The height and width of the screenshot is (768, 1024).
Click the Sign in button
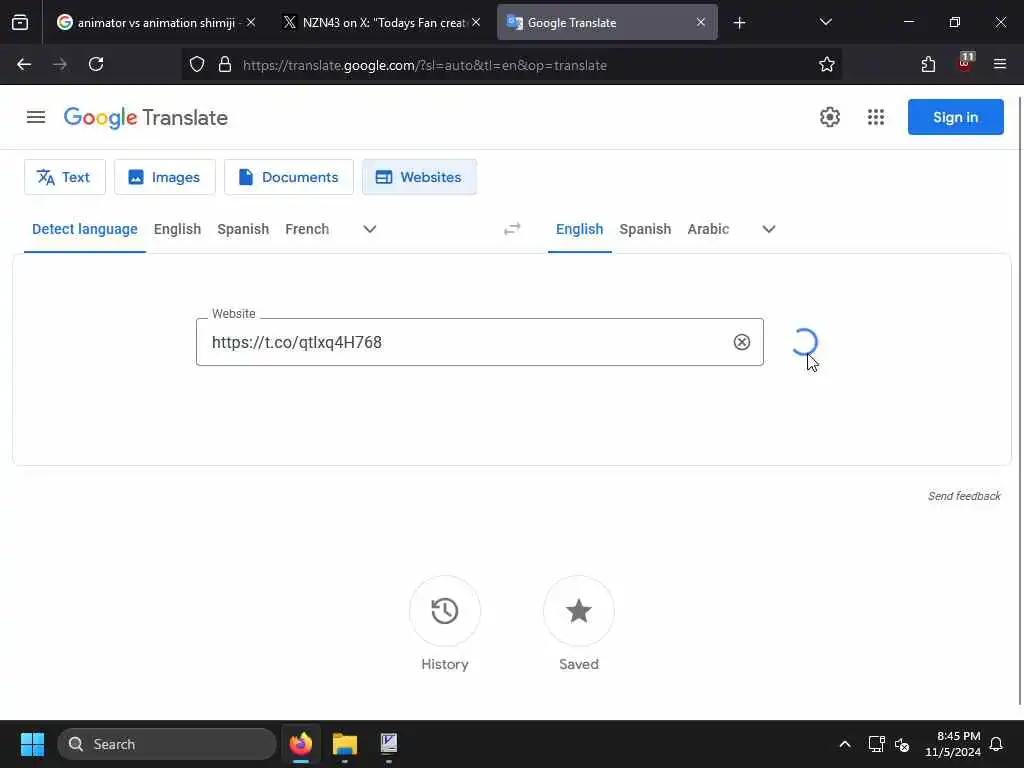tap(955, 117)
